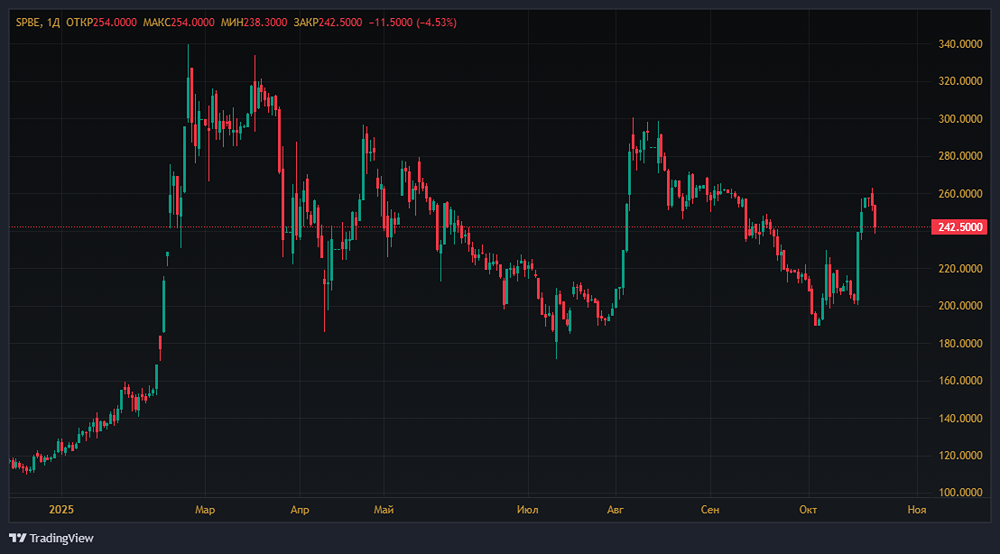Click the МАКС 254.0000 high value
The height and width of the screenshot is (554, 1000).
pyautogui.click(x=179, y=22)
